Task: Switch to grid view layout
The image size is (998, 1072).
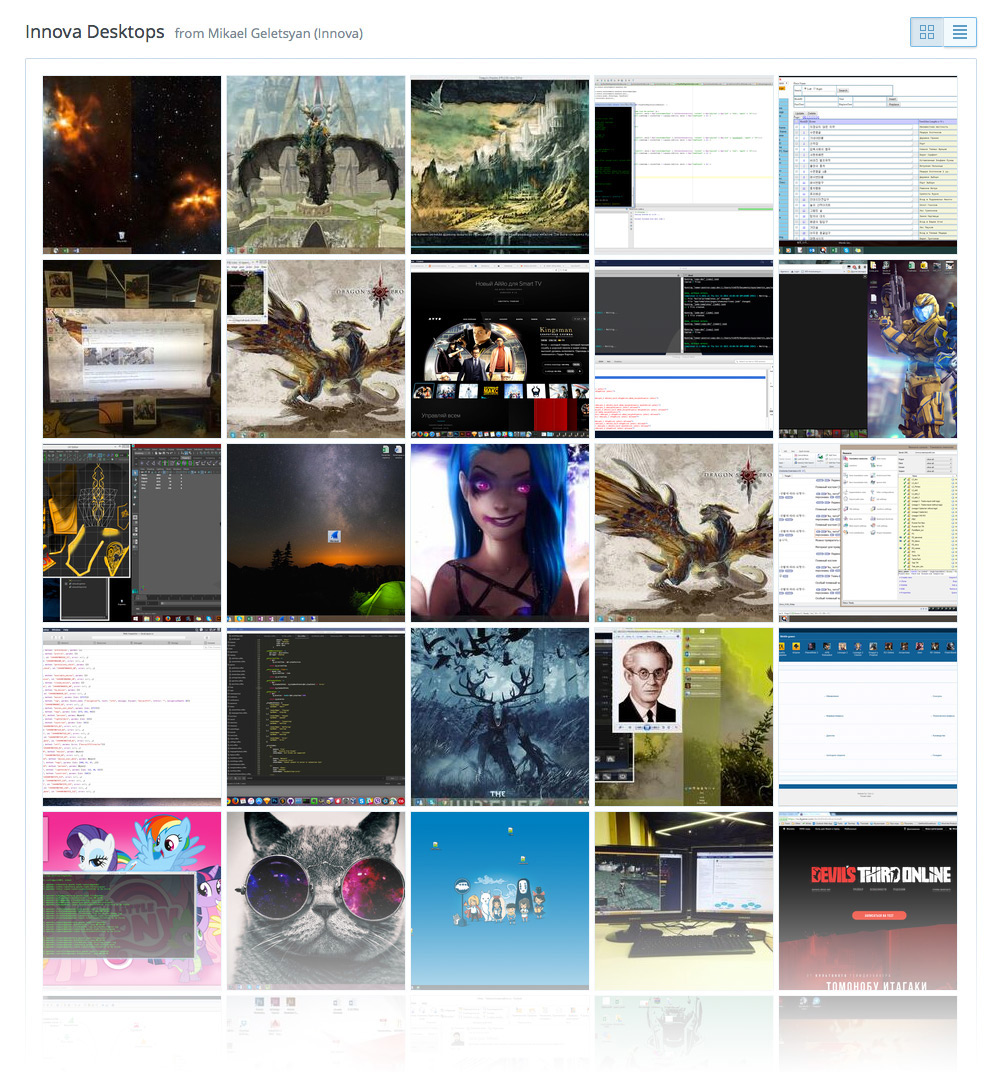Action: (x=927, y=32)
